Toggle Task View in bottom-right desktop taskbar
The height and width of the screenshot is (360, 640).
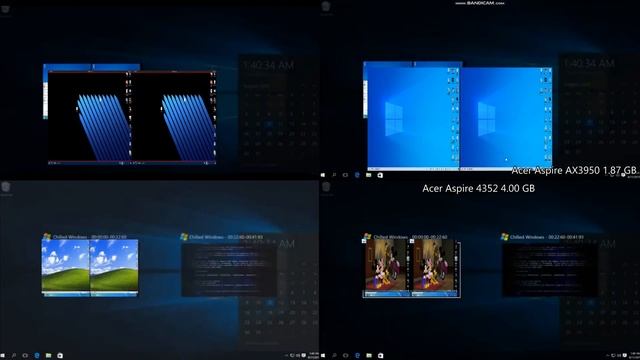(x=346, y=356)
